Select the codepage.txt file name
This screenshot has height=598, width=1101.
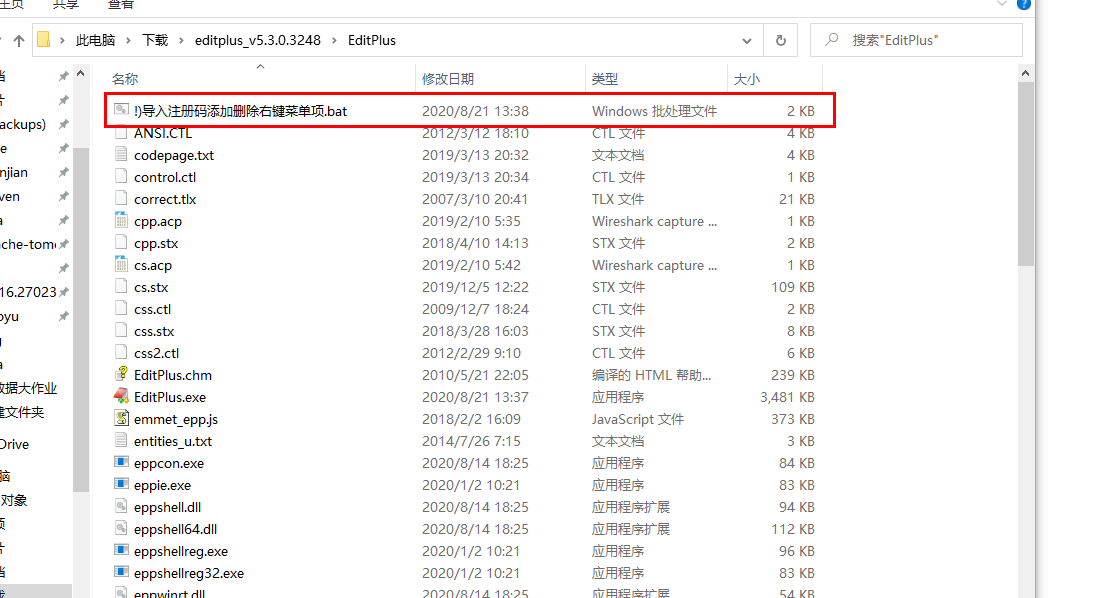(174, 155)
